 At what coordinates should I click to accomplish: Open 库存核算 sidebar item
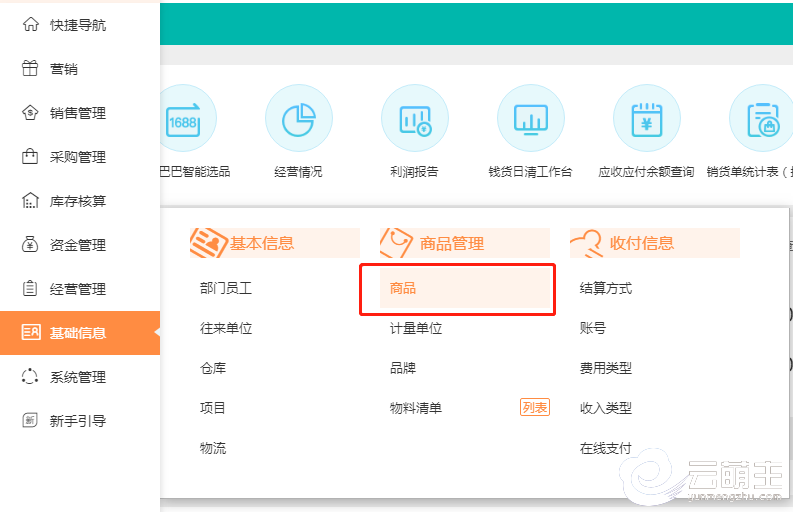click(x=77, y=201)
